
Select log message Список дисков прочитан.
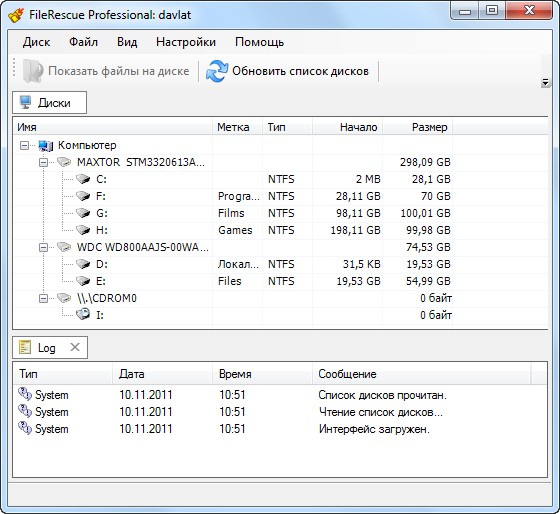point(382,395)
